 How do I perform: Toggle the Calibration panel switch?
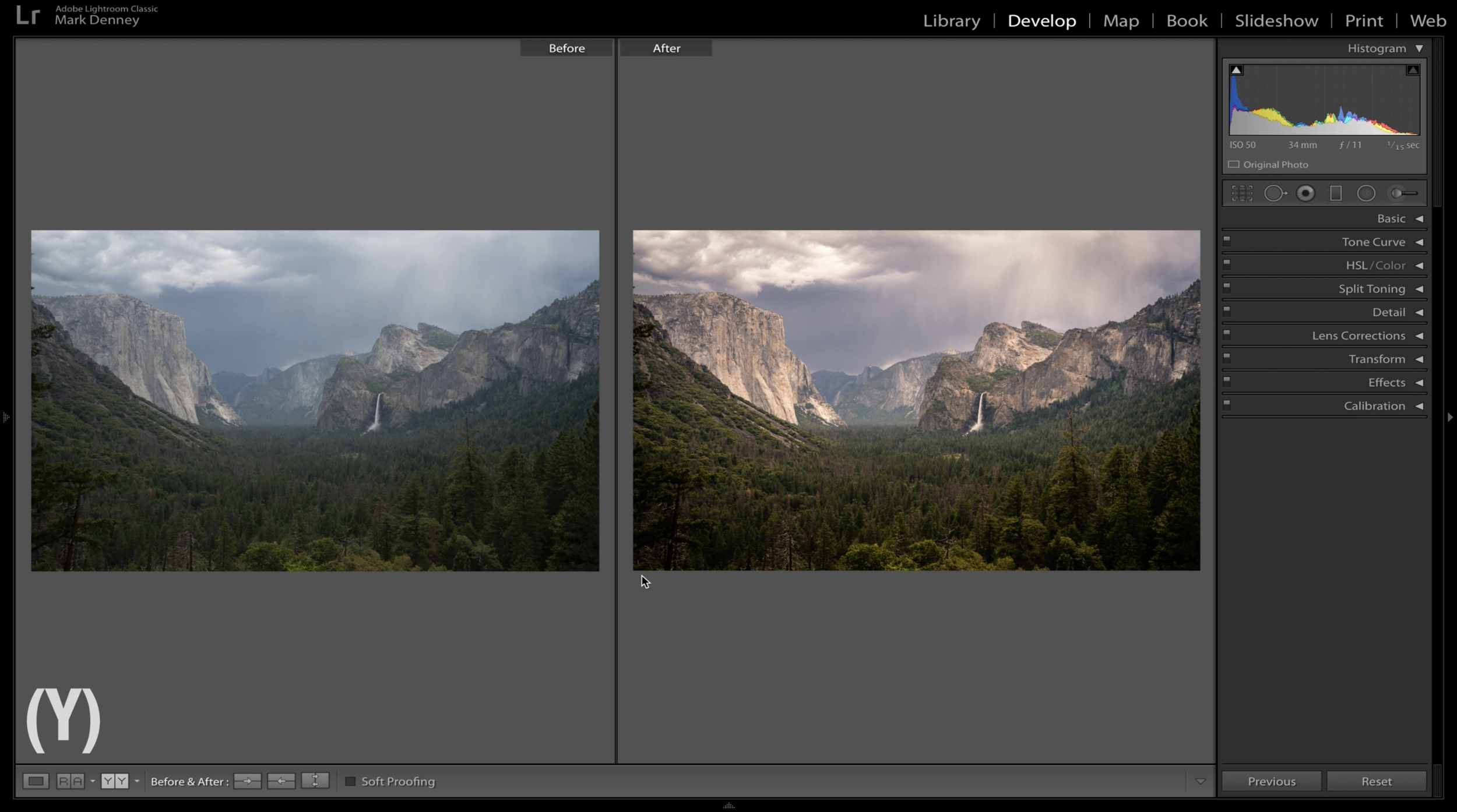[1227, 404]
